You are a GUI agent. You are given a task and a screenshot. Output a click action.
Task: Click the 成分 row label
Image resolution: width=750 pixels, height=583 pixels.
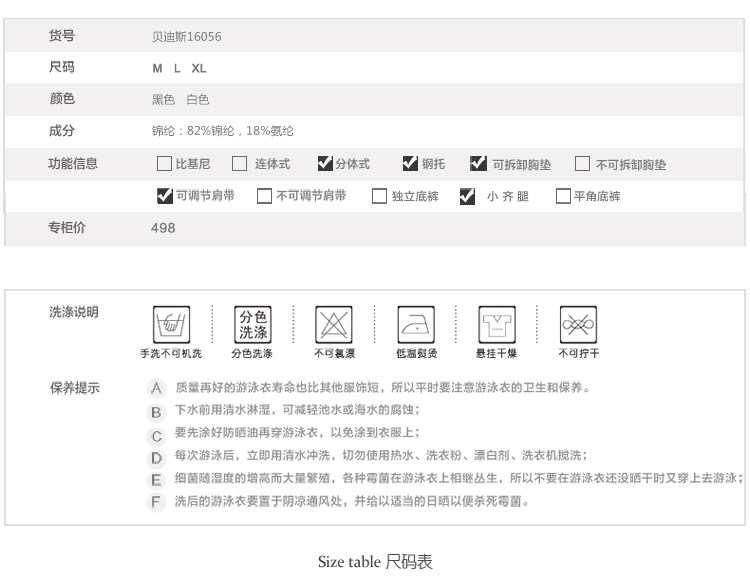(62, 130)
